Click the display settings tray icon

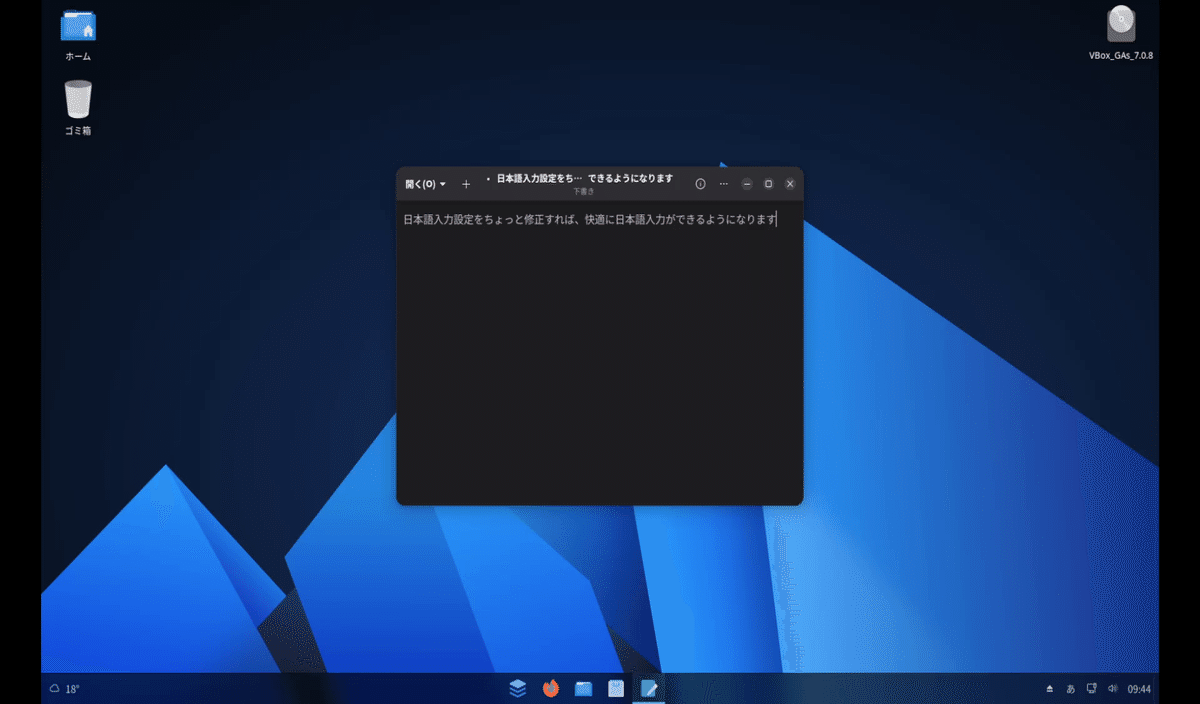point(1091,689)
